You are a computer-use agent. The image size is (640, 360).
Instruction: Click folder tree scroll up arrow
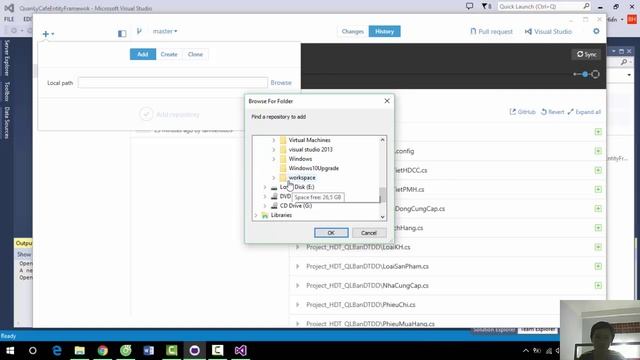(382, 140)
